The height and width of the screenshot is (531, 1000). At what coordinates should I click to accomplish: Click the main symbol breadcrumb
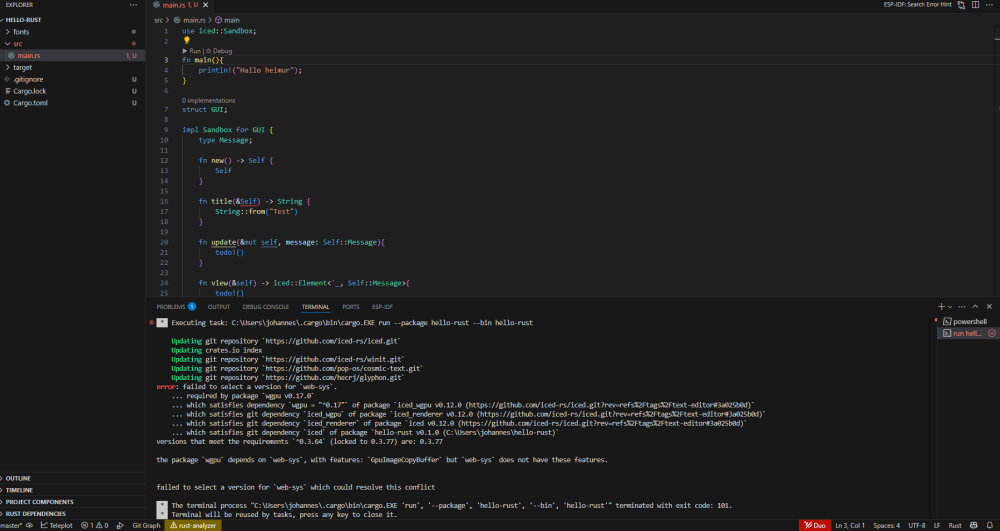[x=232, y=20]
